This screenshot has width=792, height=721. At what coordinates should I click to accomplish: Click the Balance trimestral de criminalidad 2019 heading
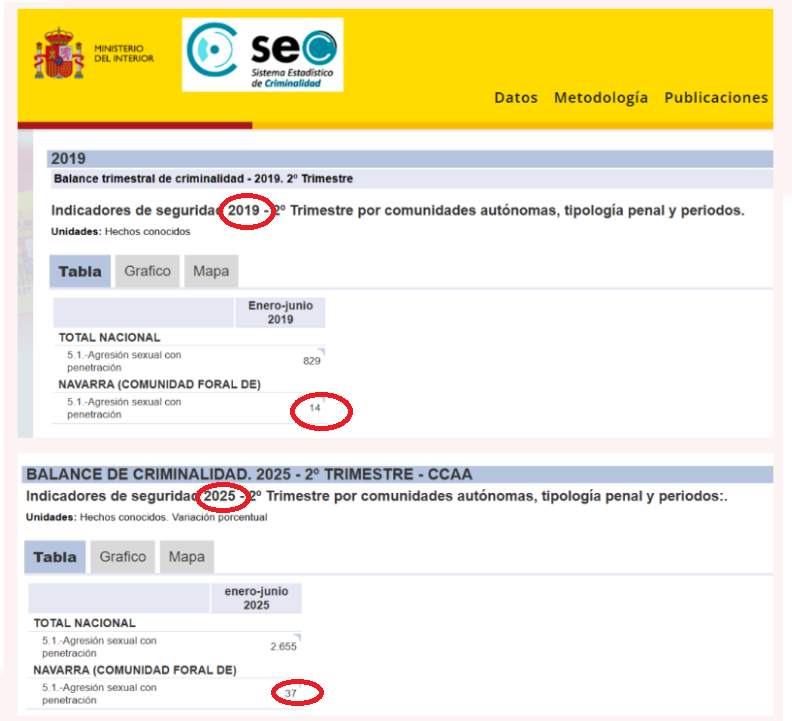[x=203, y=179]
